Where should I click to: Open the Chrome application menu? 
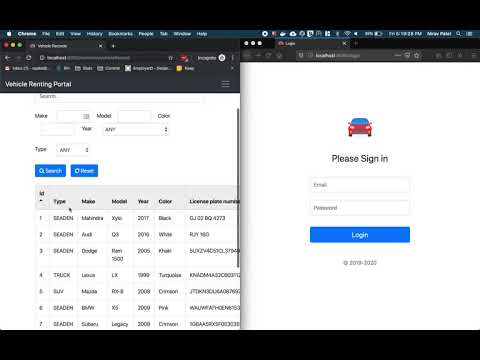click(x=27, y=34)
